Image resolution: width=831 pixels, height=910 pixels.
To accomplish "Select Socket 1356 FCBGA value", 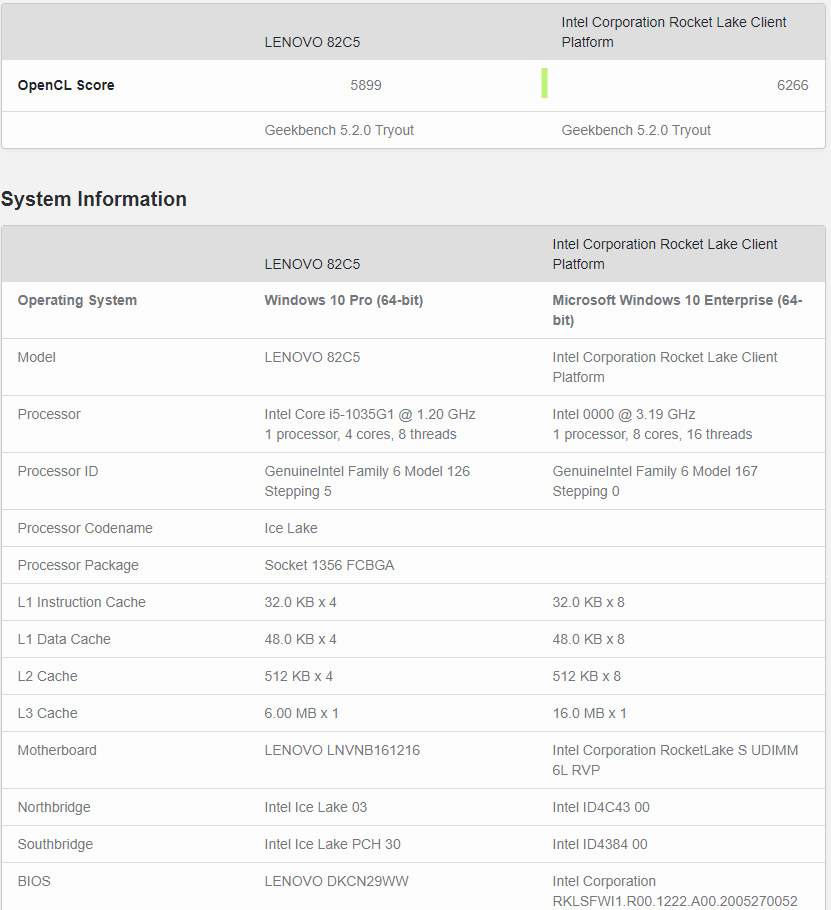I will point(329,565).
